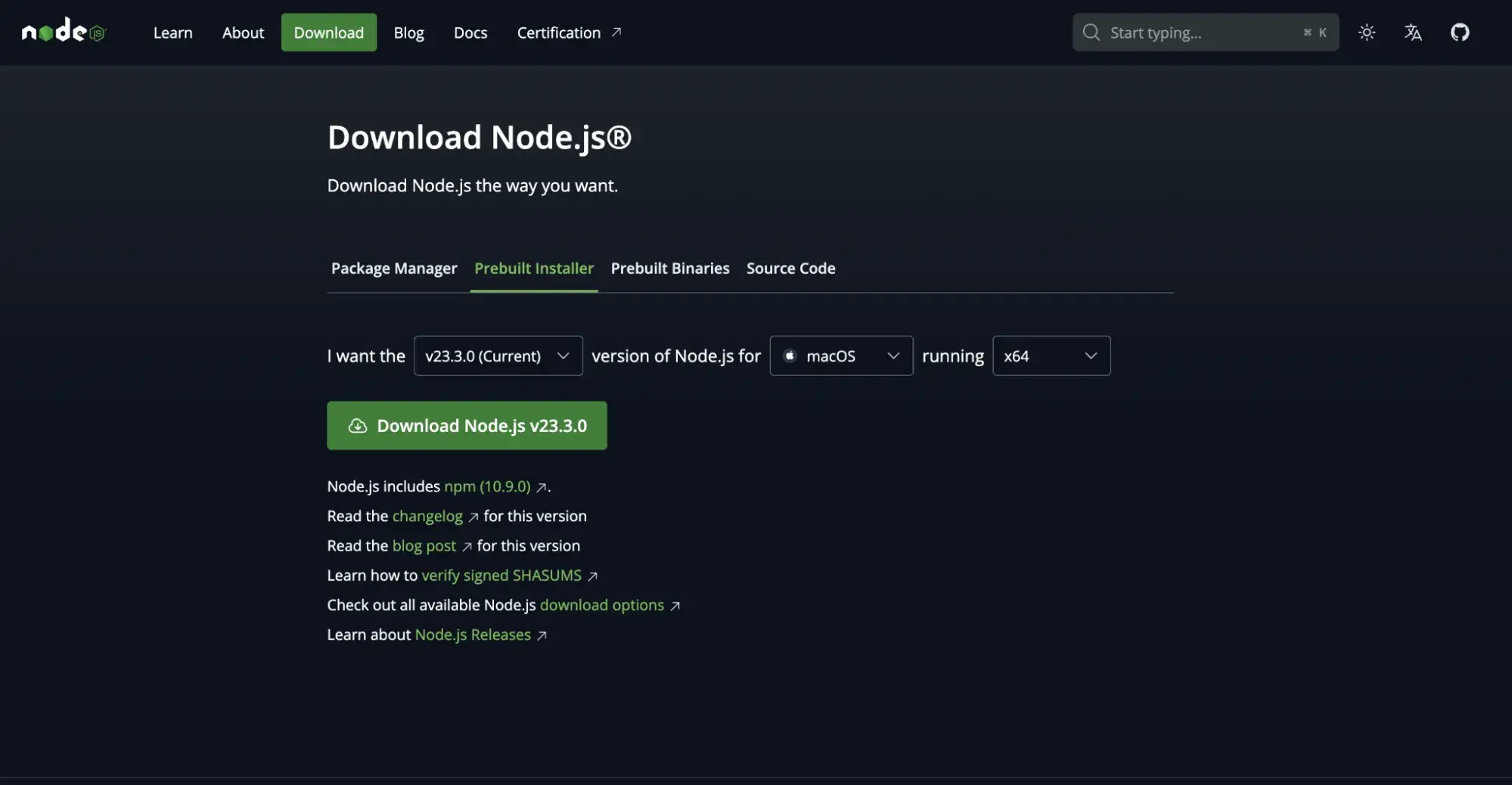Toggle the light/dark theme sun icon
Viewport: 1512px width, 785px height.
[1366, 33]
